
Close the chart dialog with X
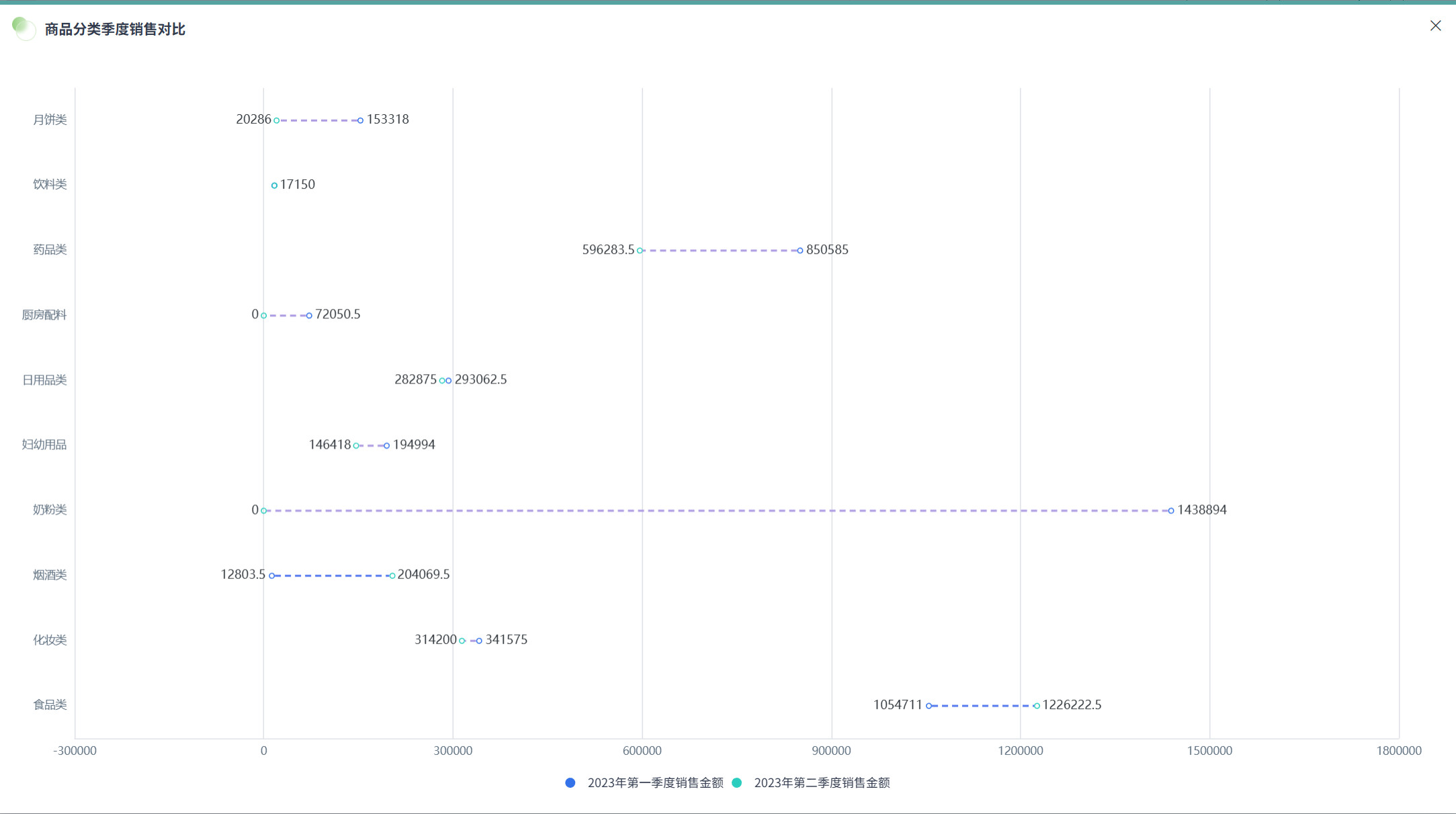[x=1435, y=26]
